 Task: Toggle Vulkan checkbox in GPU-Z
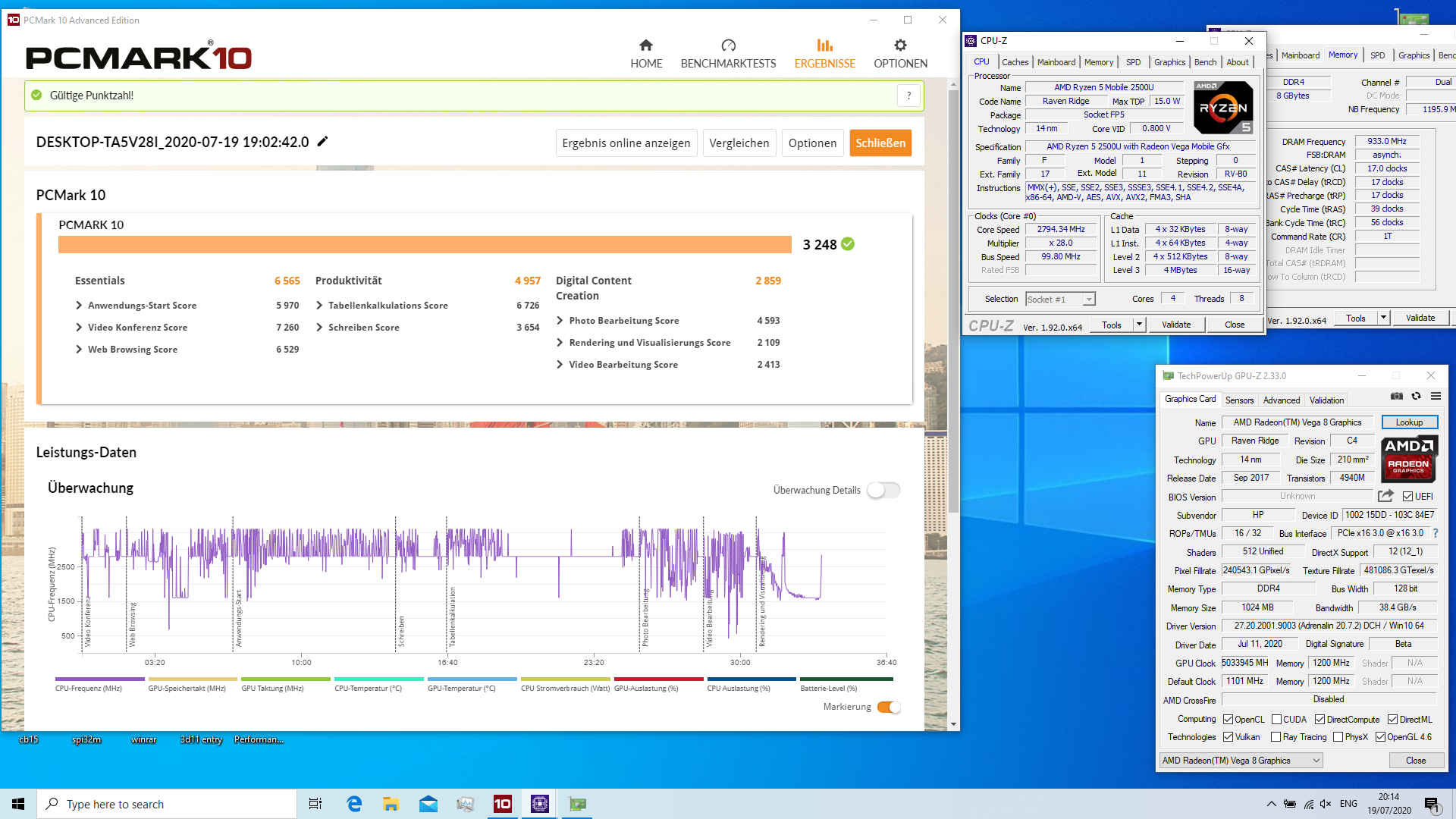(1228, 737)
